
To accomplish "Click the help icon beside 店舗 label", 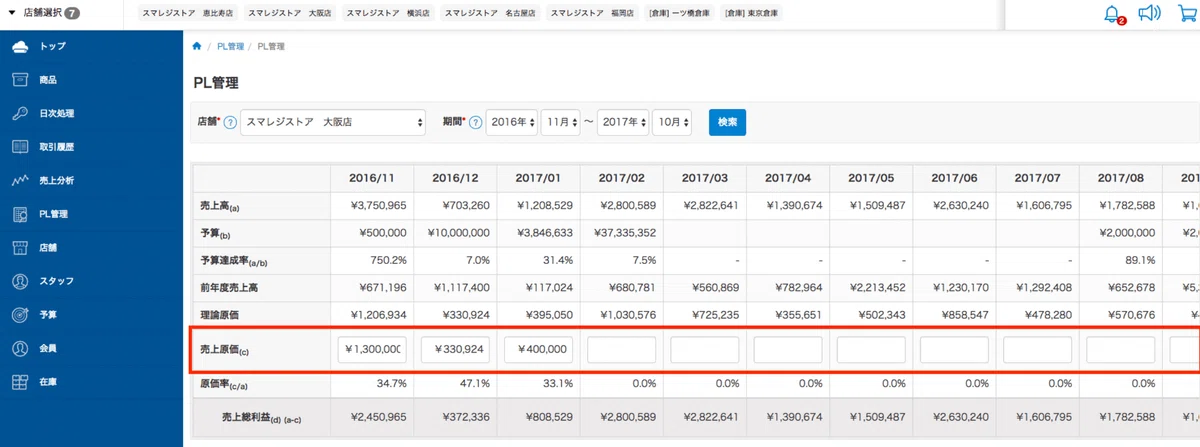I will pos(230,122).
